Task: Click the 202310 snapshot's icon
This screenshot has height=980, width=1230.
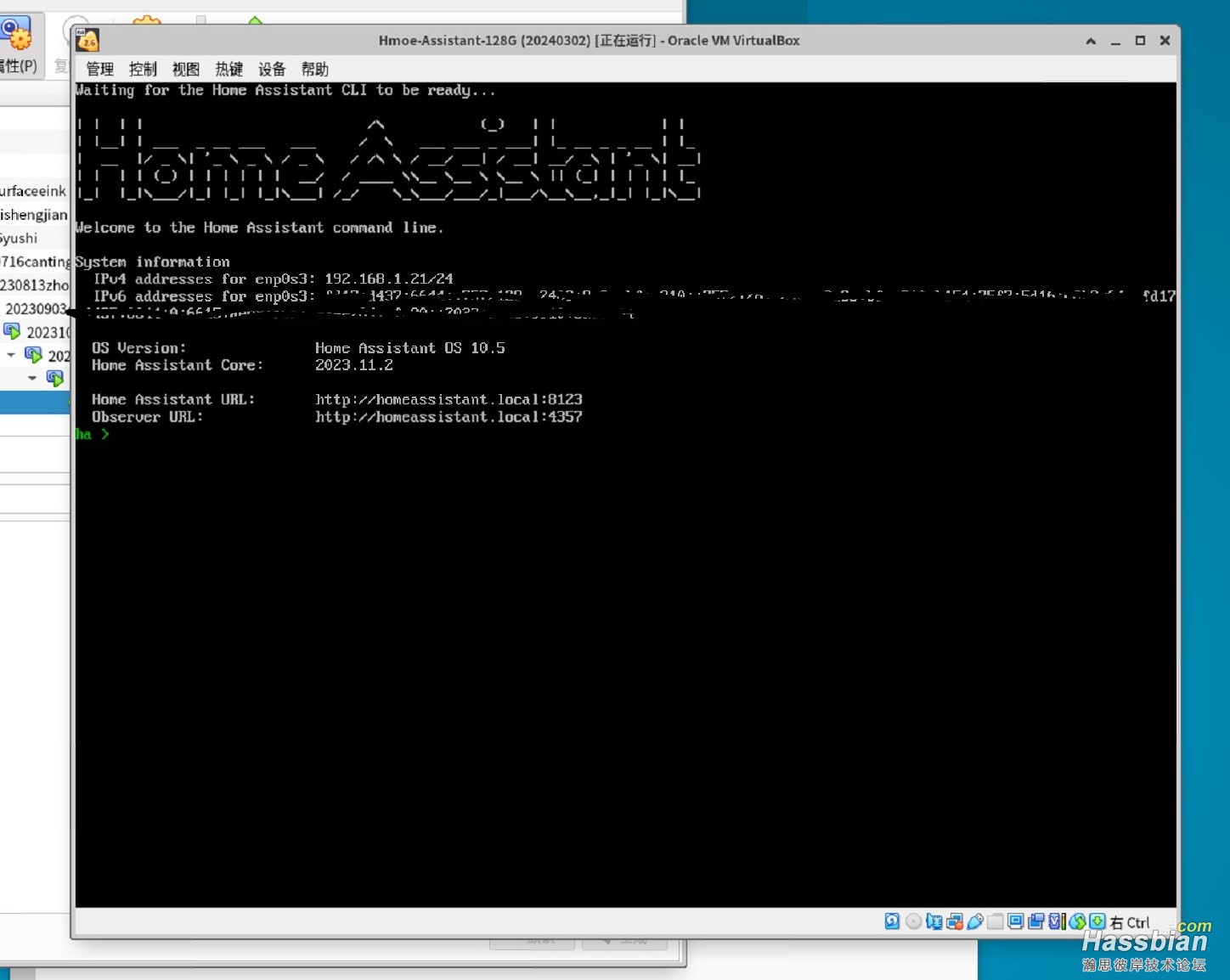Action: [12, 331]
